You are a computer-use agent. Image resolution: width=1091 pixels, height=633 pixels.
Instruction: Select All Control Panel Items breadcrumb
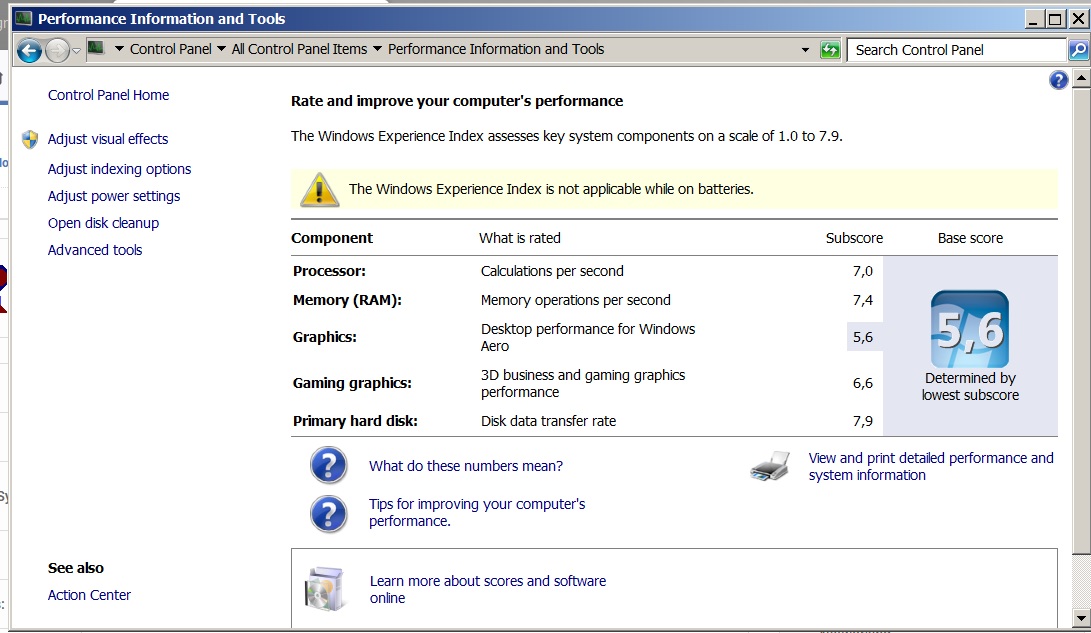[x=299, y=49]
